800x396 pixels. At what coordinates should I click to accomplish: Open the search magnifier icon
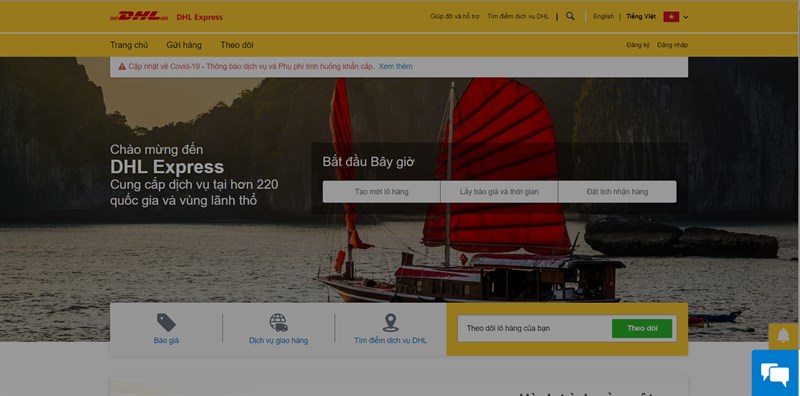[570, 16]
